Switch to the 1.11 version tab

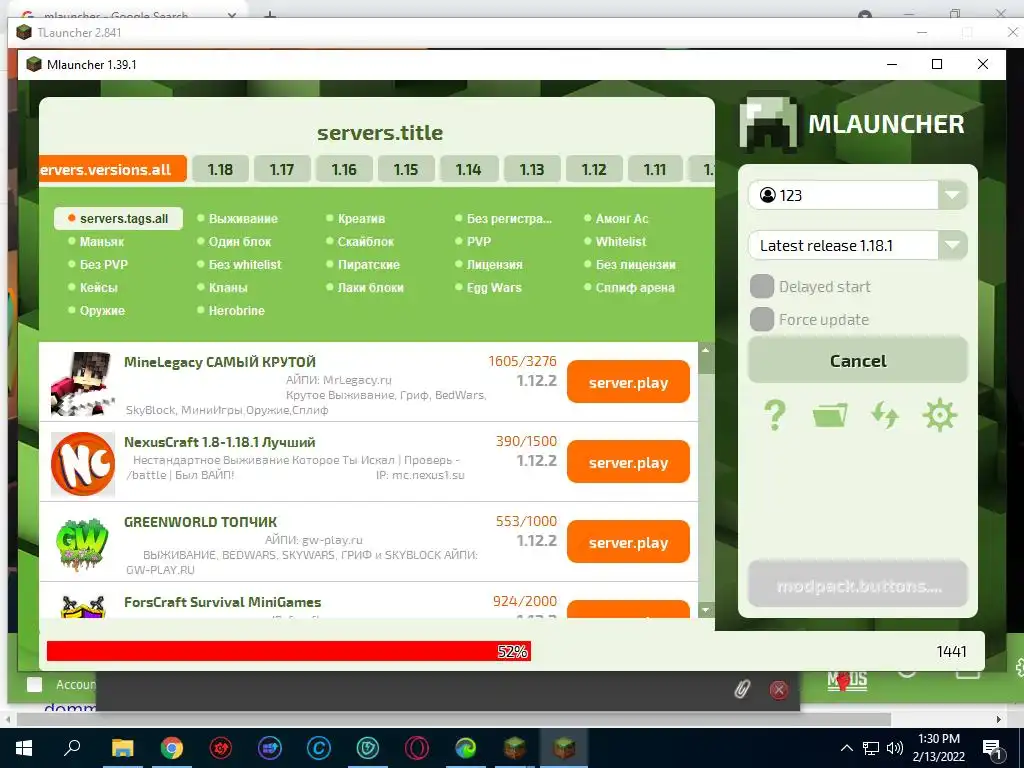pyautogui.click(x=655, y=169)
